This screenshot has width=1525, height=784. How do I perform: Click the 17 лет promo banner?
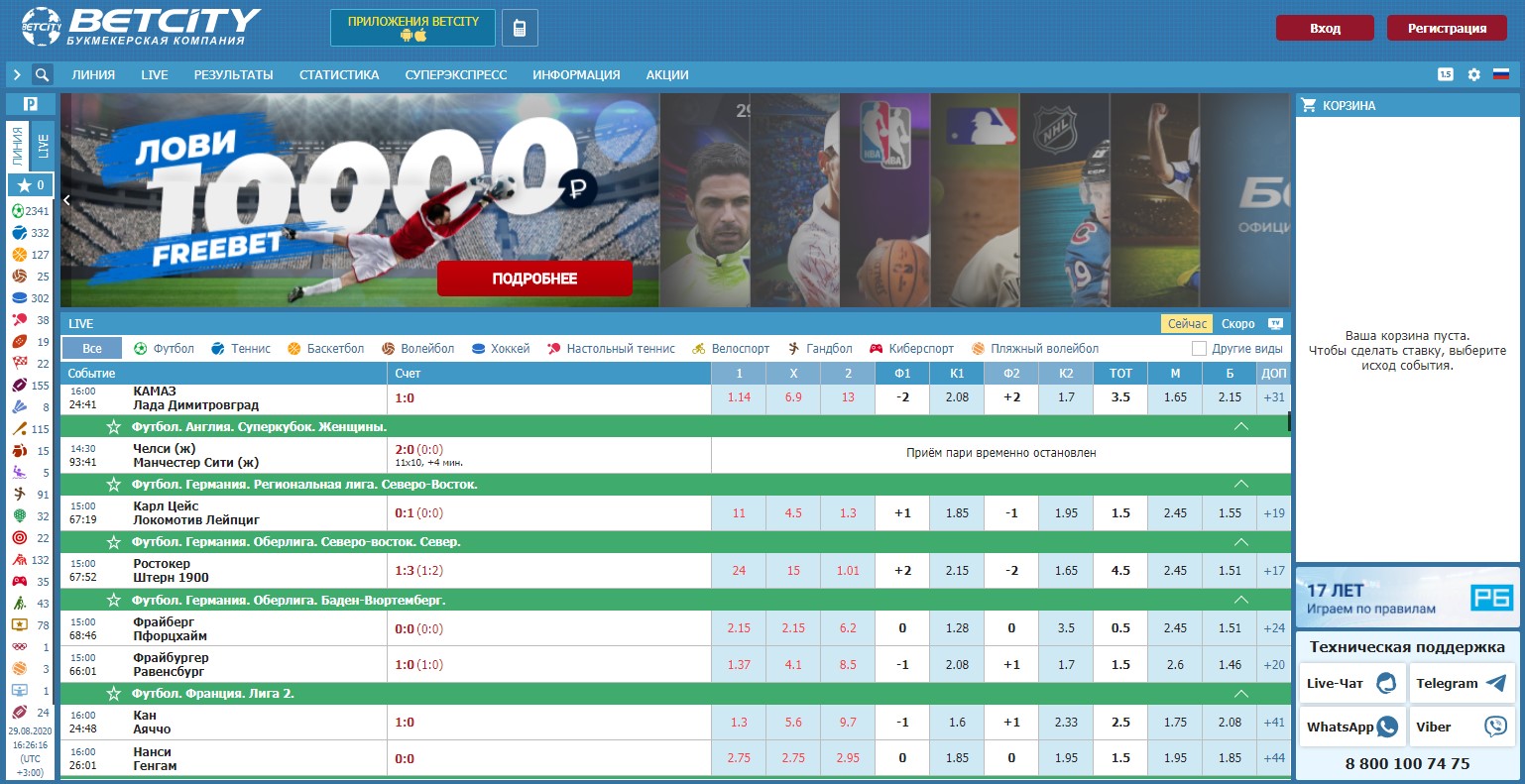pos(1407,598)
